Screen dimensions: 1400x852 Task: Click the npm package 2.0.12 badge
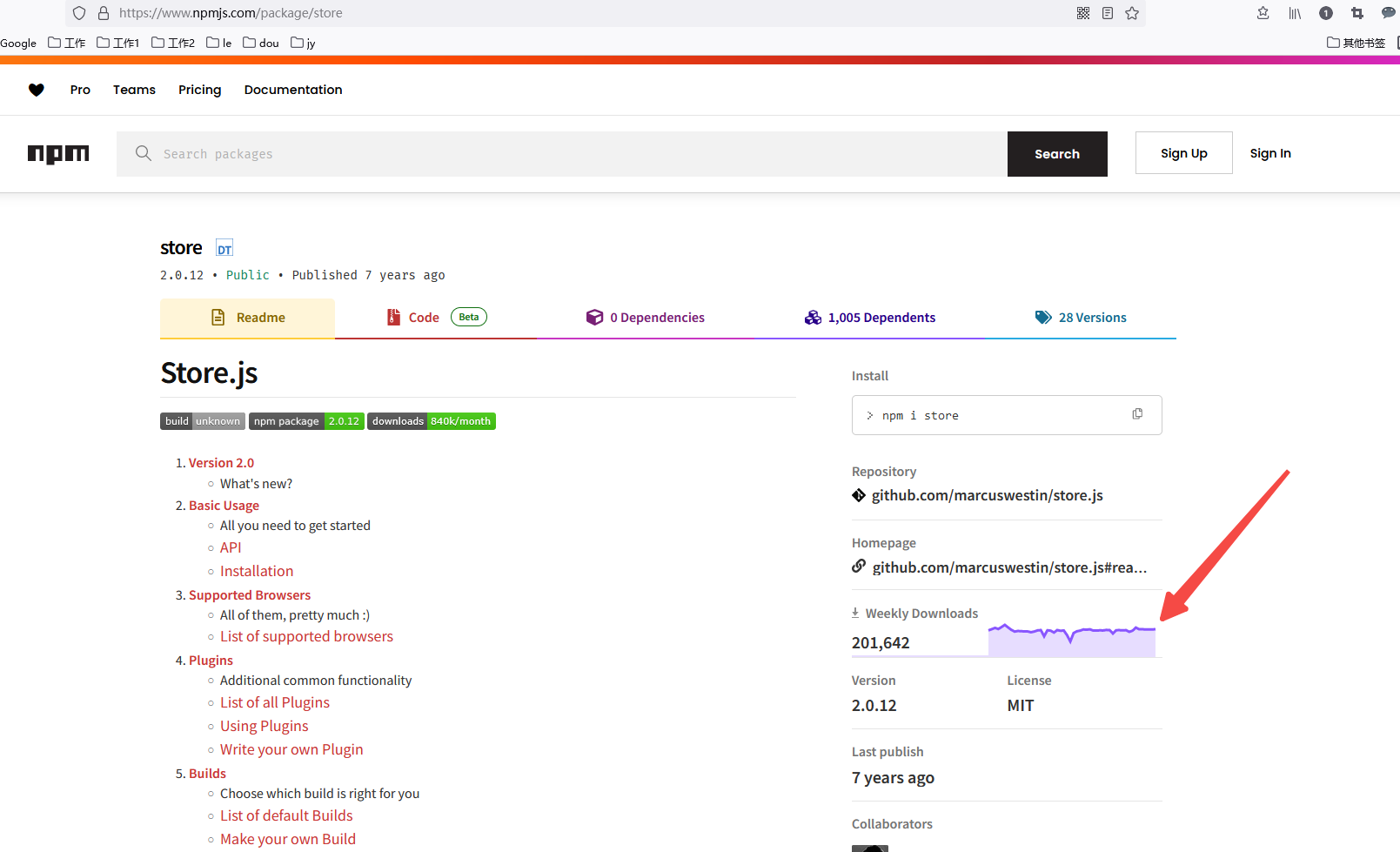306,421
